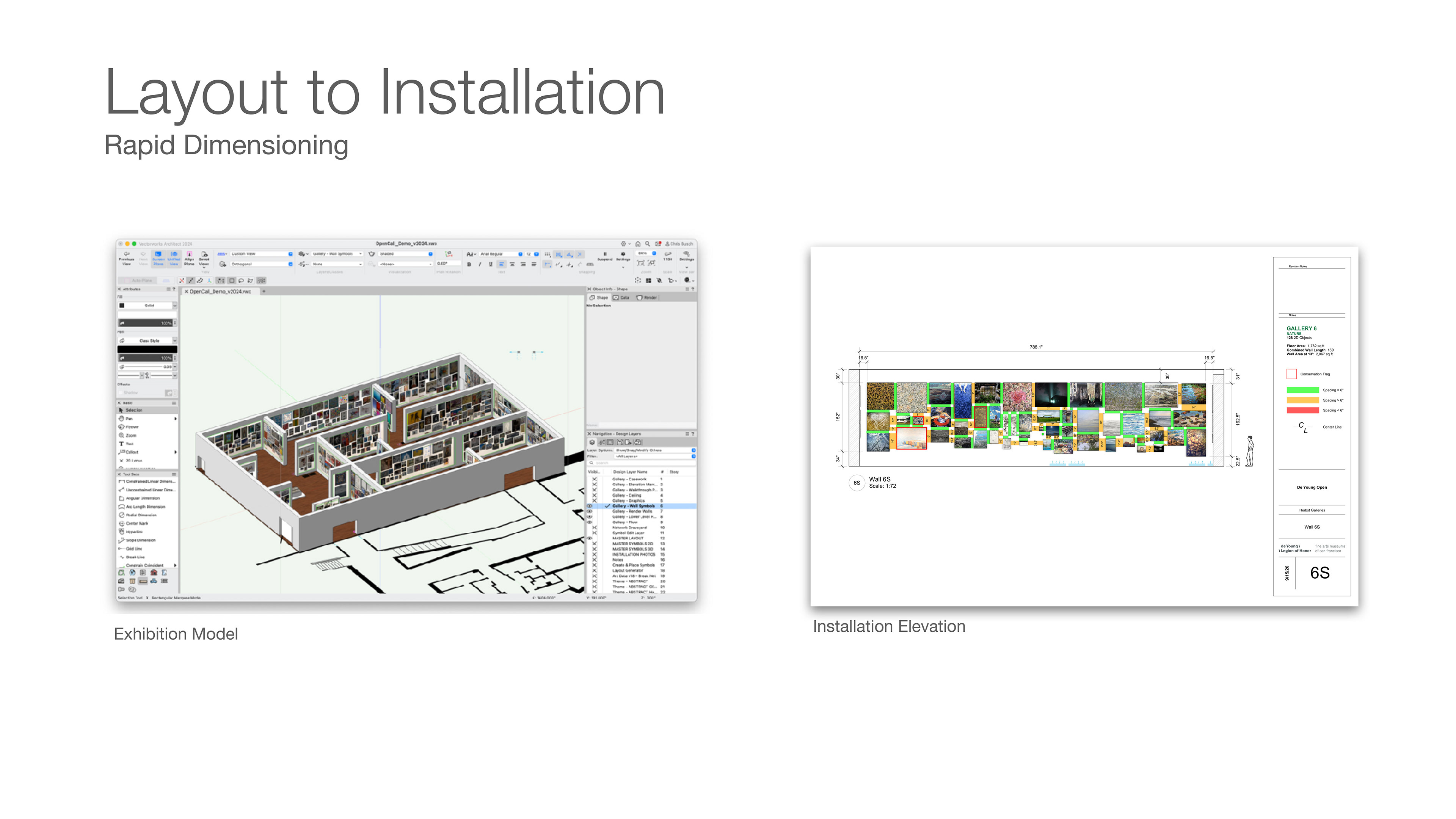Switch to the Render tab
Viewport: 1456px width, 819px height.
click(647, 298)
